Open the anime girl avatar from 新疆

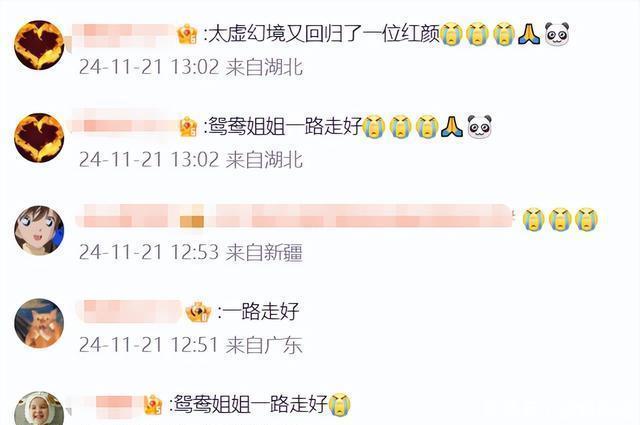coord(39,230)
